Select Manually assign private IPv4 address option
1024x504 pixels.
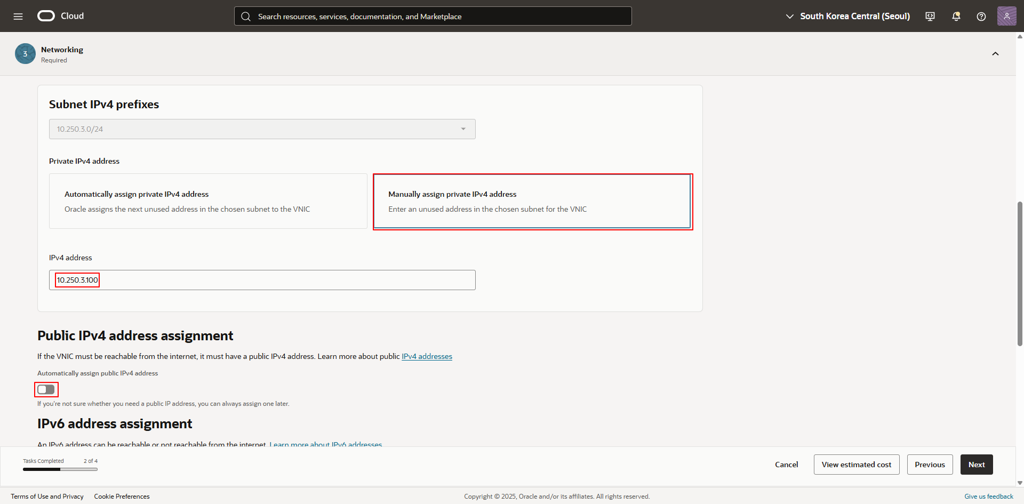coord(532,201)
